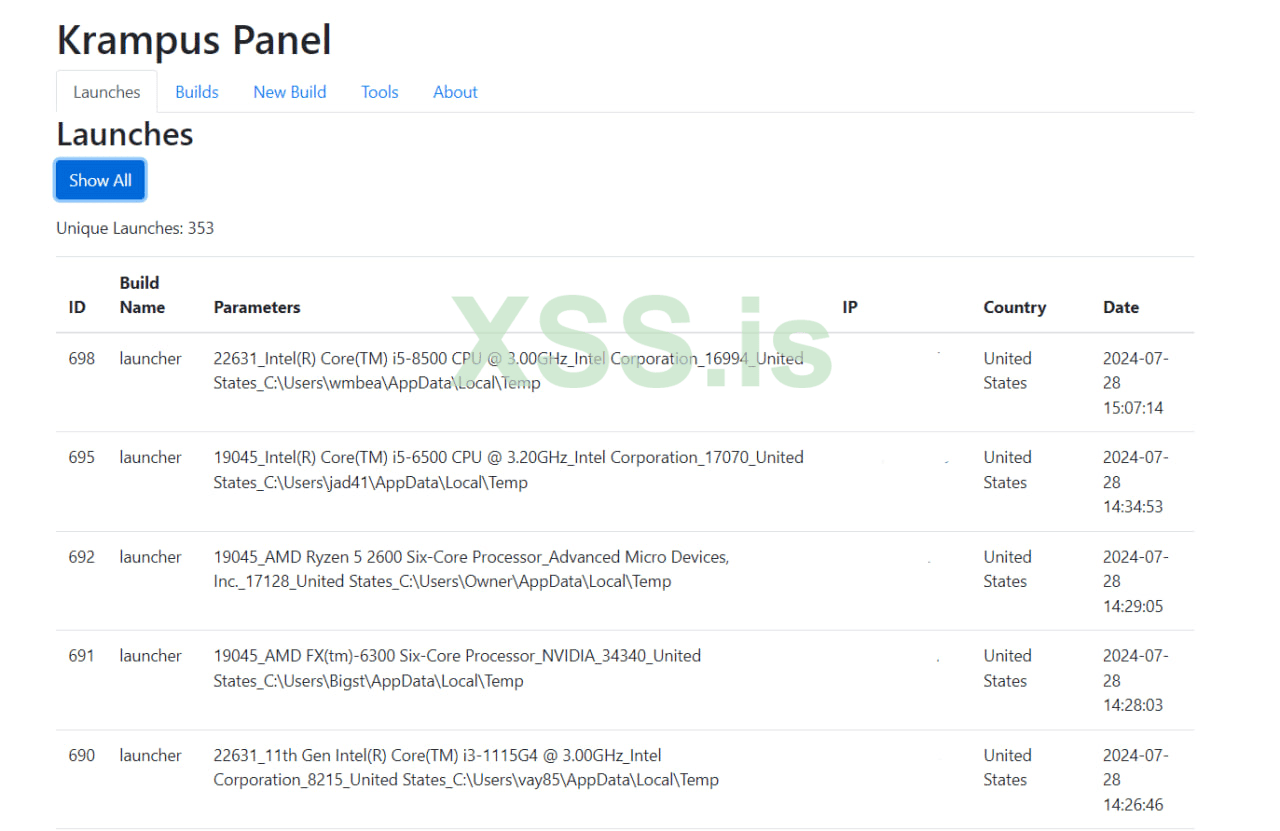The width and height of the screenshot is (1280, 831).
Task: Click the Date column header
Action: click(1120, 308)
